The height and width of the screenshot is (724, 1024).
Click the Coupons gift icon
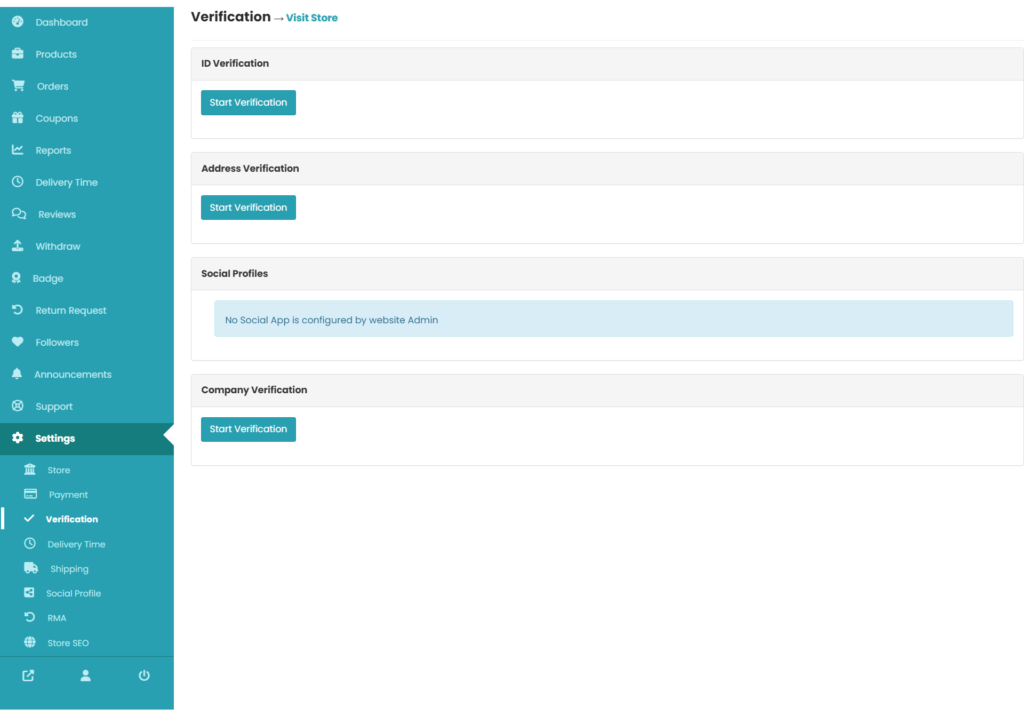tap(18, 118)
